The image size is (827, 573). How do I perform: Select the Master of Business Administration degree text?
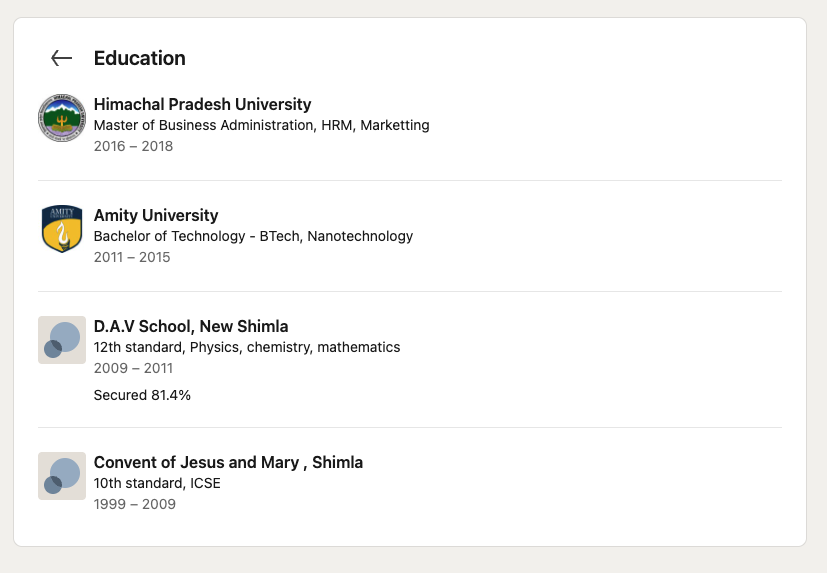(x=262, y=126)
